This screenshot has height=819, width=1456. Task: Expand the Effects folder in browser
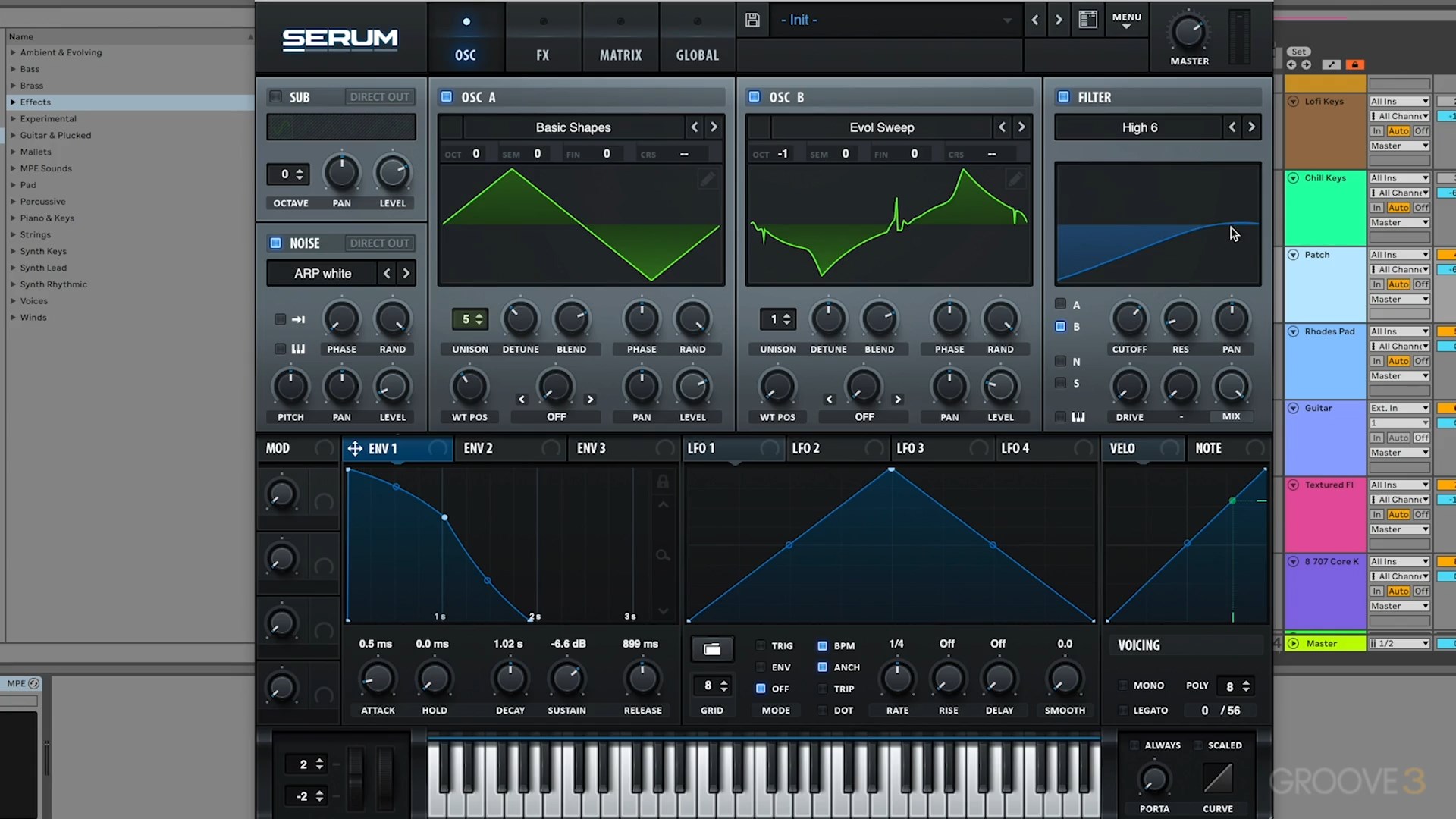click(13, 102)
